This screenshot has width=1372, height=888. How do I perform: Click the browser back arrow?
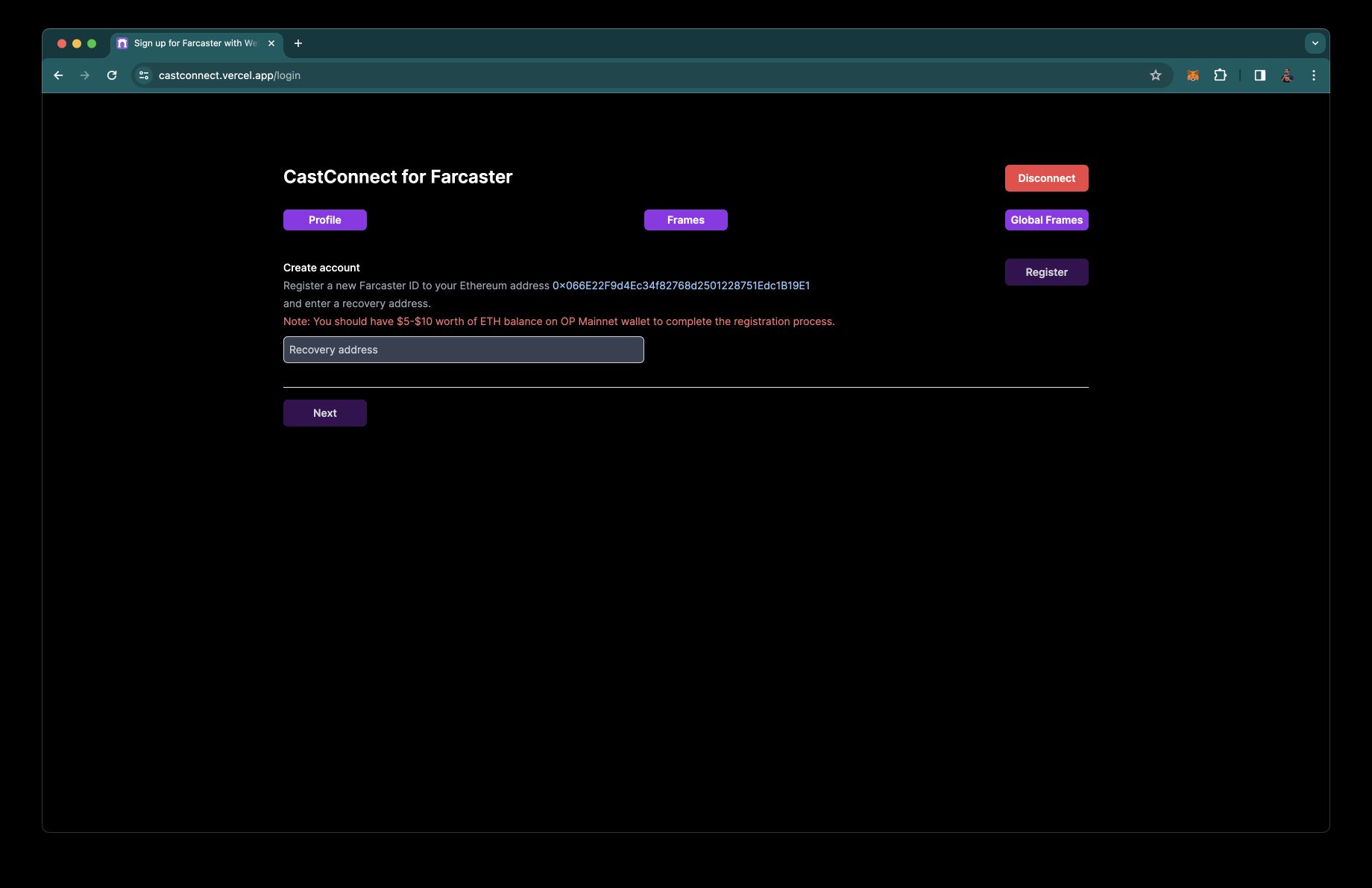[58, 75]
